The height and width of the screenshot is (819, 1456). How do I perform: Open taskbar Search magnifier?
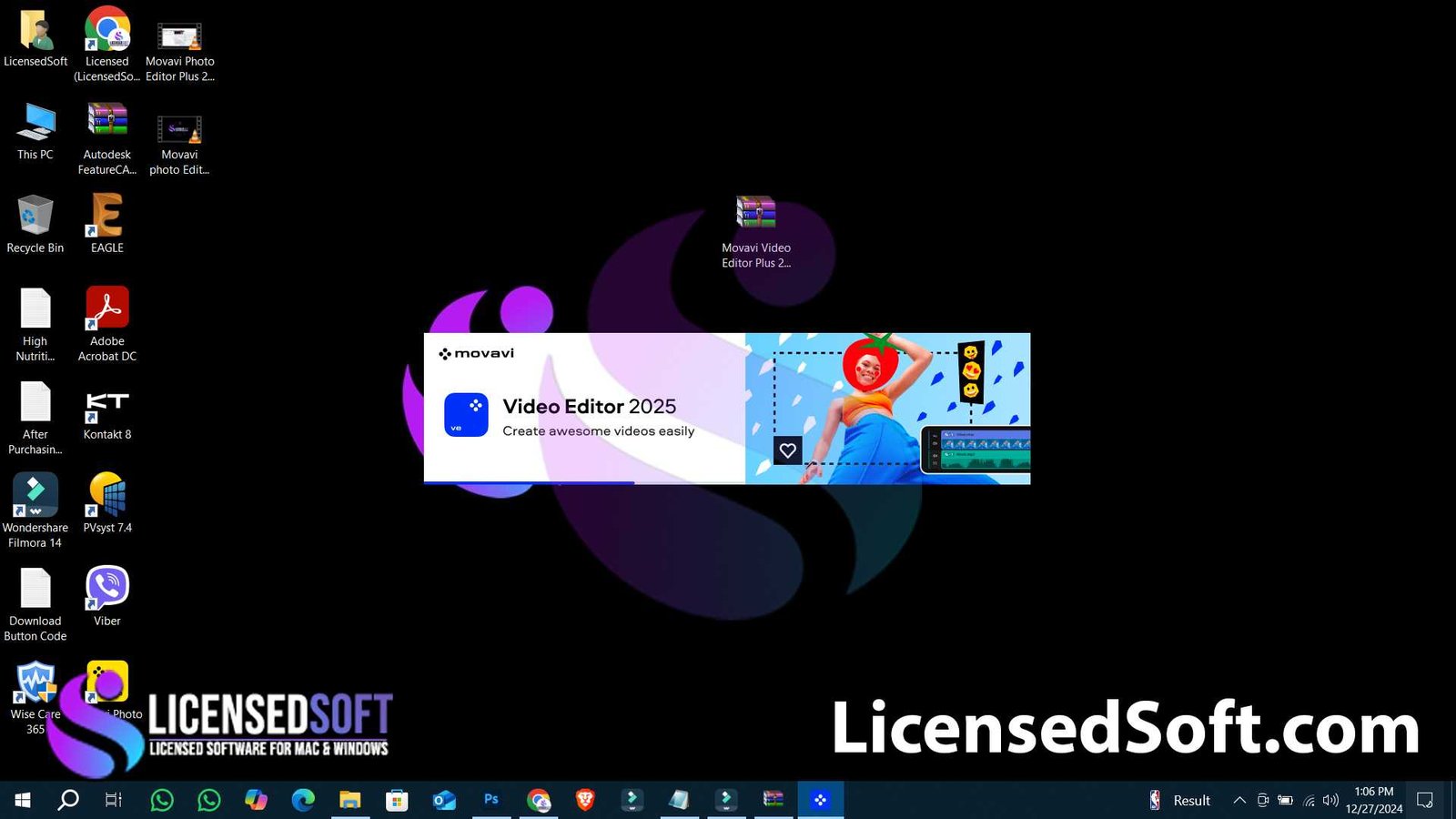click(68, 800)
